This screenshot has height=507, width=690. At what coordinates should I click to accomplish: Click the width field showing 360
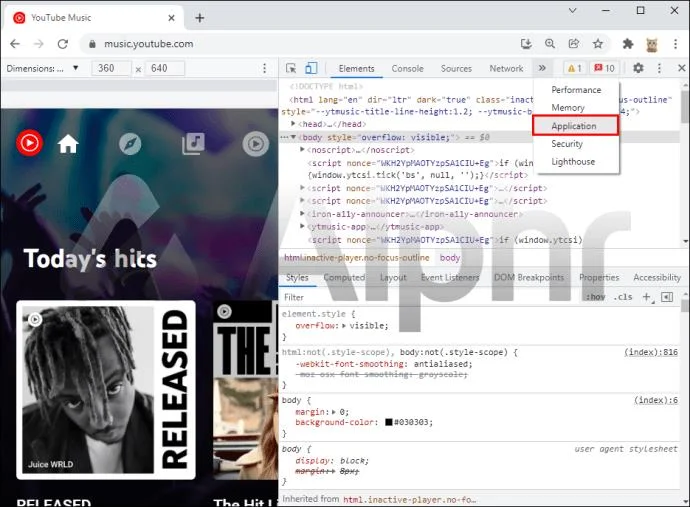click(111, 68)
